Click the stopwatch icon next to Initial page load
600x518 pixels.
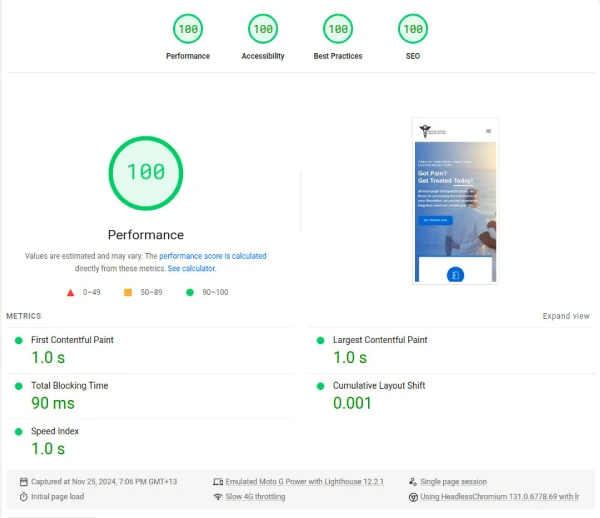pos(24,497)
